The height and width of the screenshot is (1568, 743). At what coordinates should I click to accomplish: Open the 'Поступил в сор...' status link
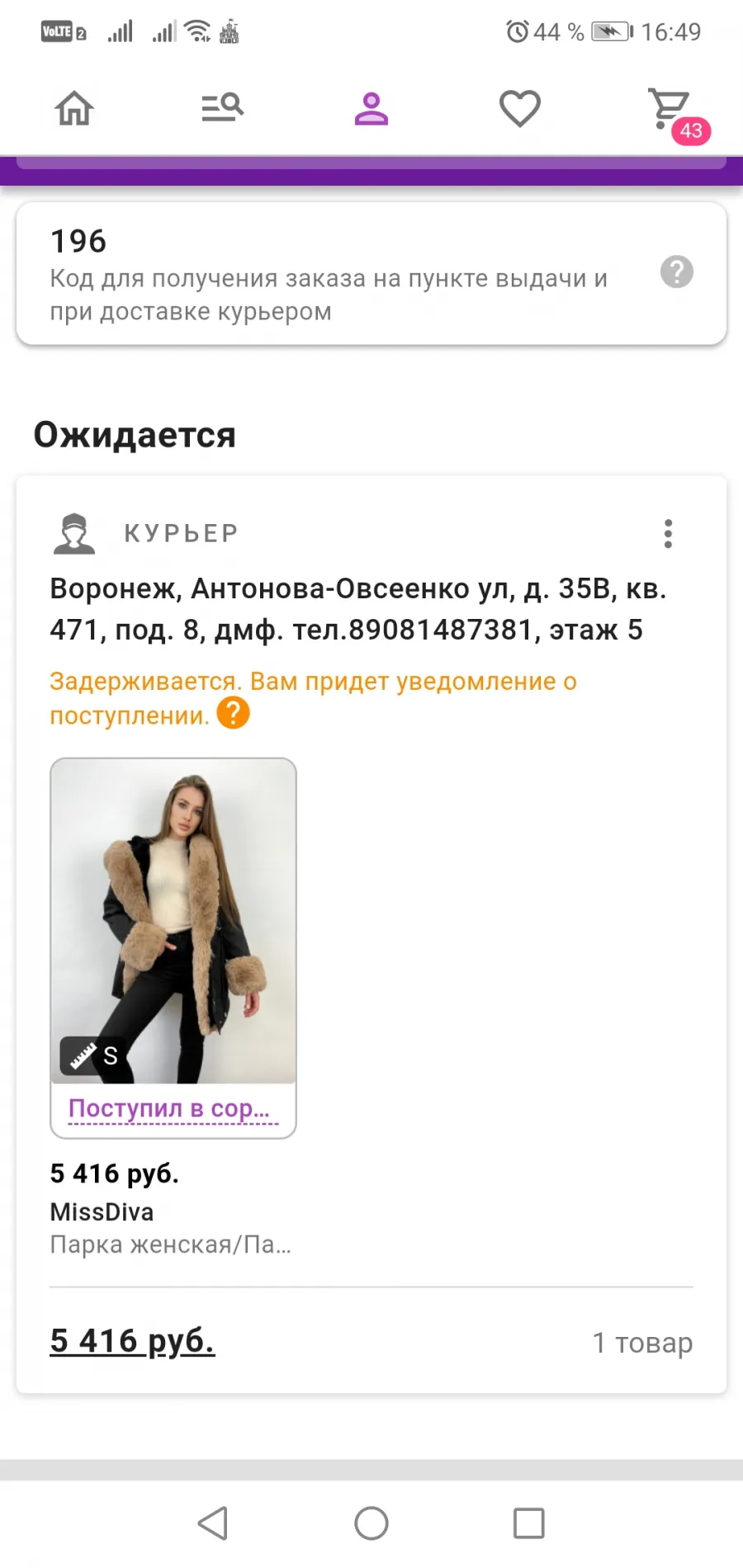170,1108
